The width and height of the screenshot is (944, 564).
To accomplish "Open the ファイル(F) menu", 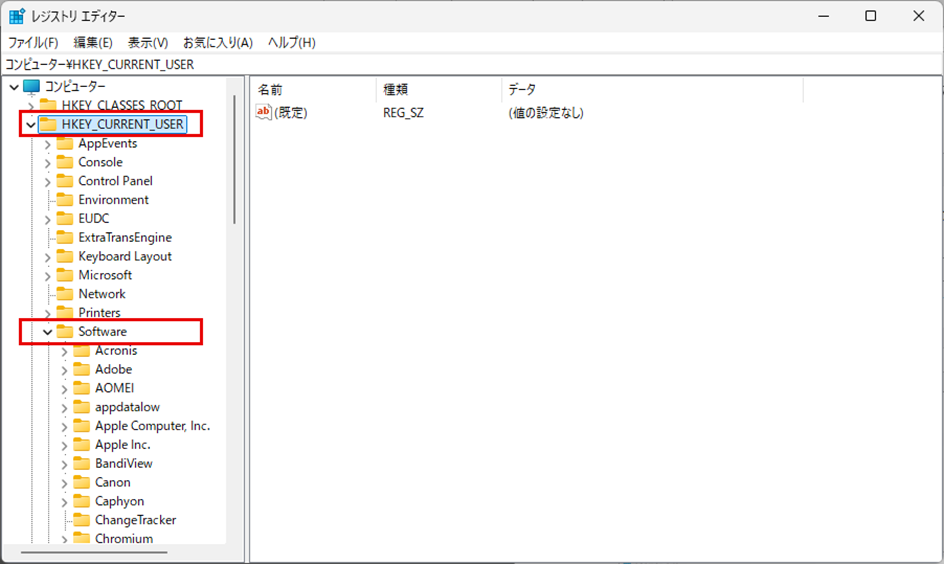I will (x=33, y=43).
